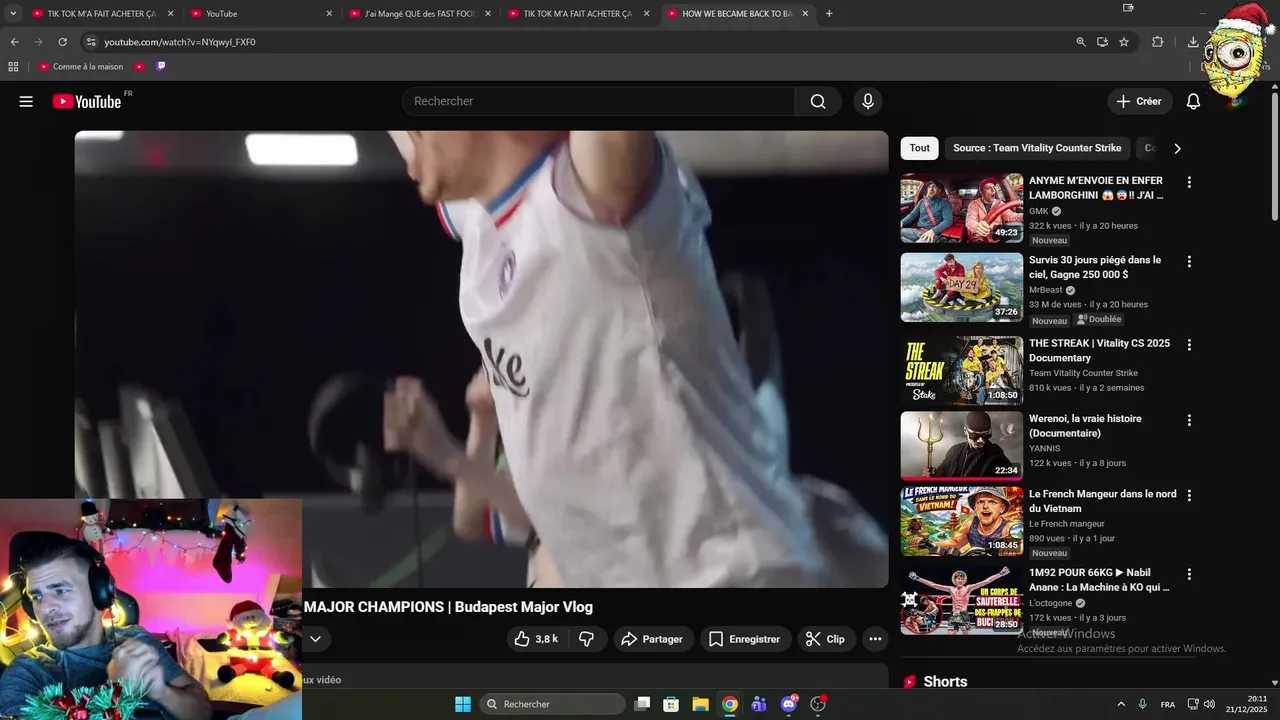The width and height of the screenshot is (1280, 720).
Task: Like the video with 3,8 k likes
Action: [x=536, y=639]
